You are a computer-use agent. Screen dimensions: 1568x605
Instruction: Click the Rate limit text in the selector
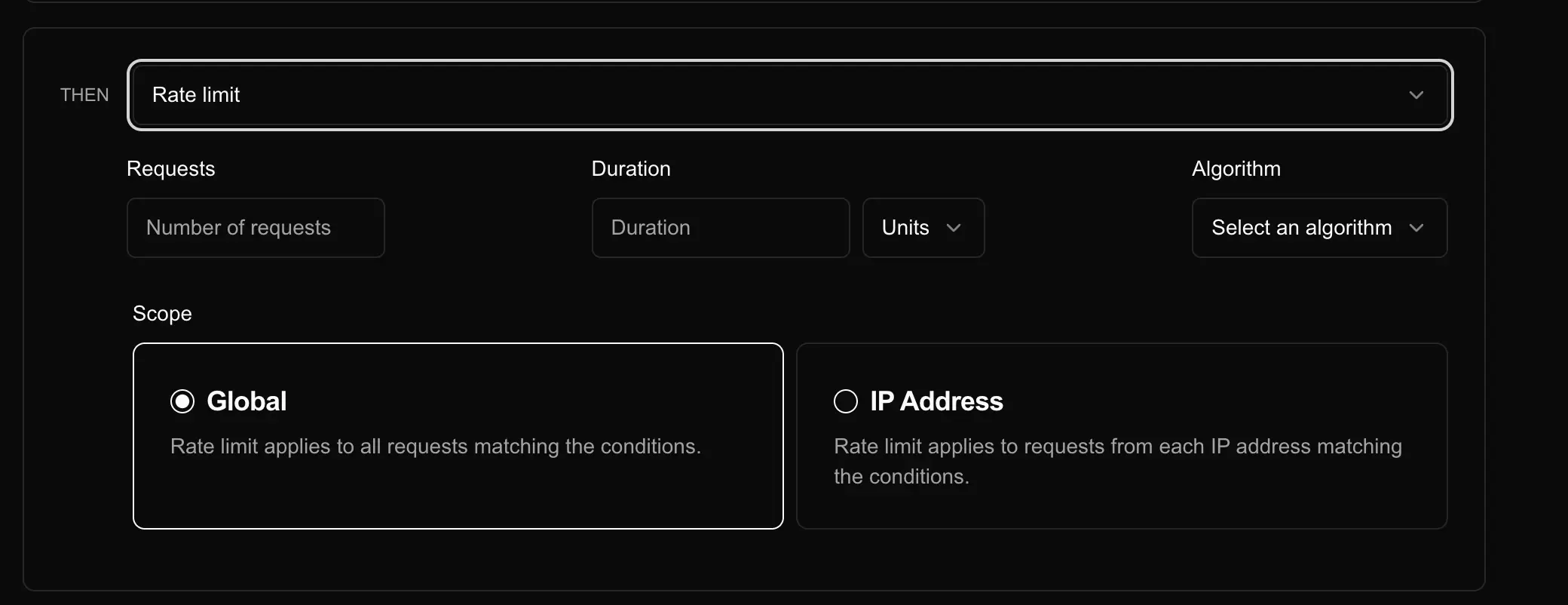pyautogui.click(x=196, y=95)
